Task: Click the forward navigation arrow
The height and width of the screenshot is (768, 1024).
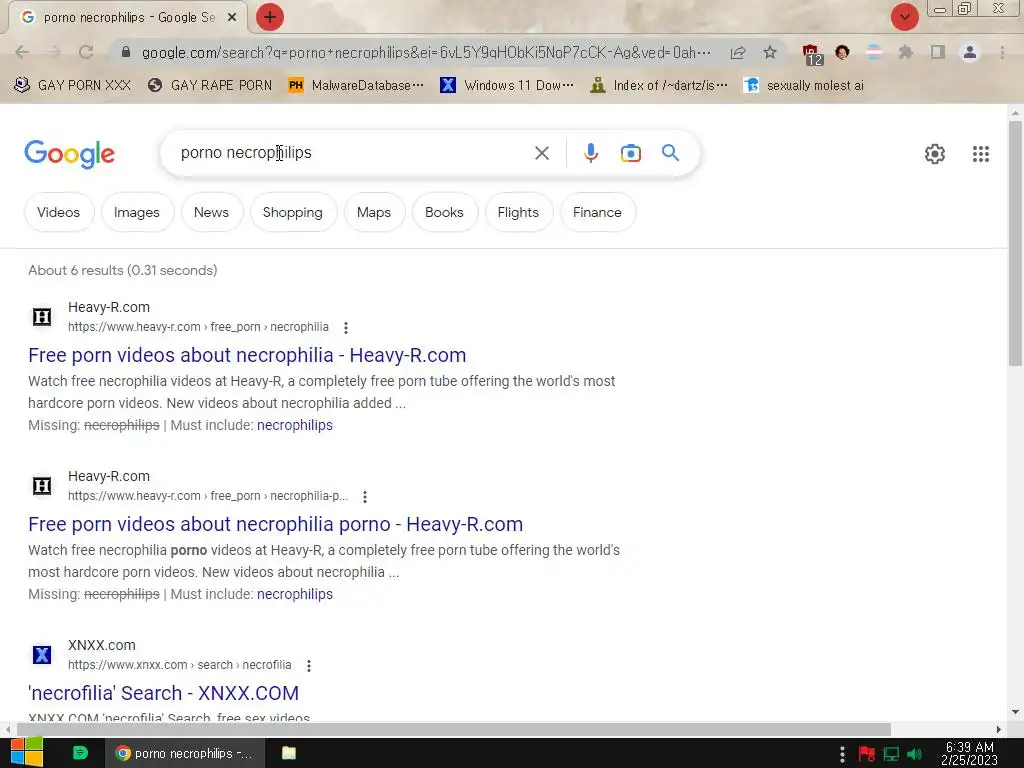Action: click(x=54, y=52)
